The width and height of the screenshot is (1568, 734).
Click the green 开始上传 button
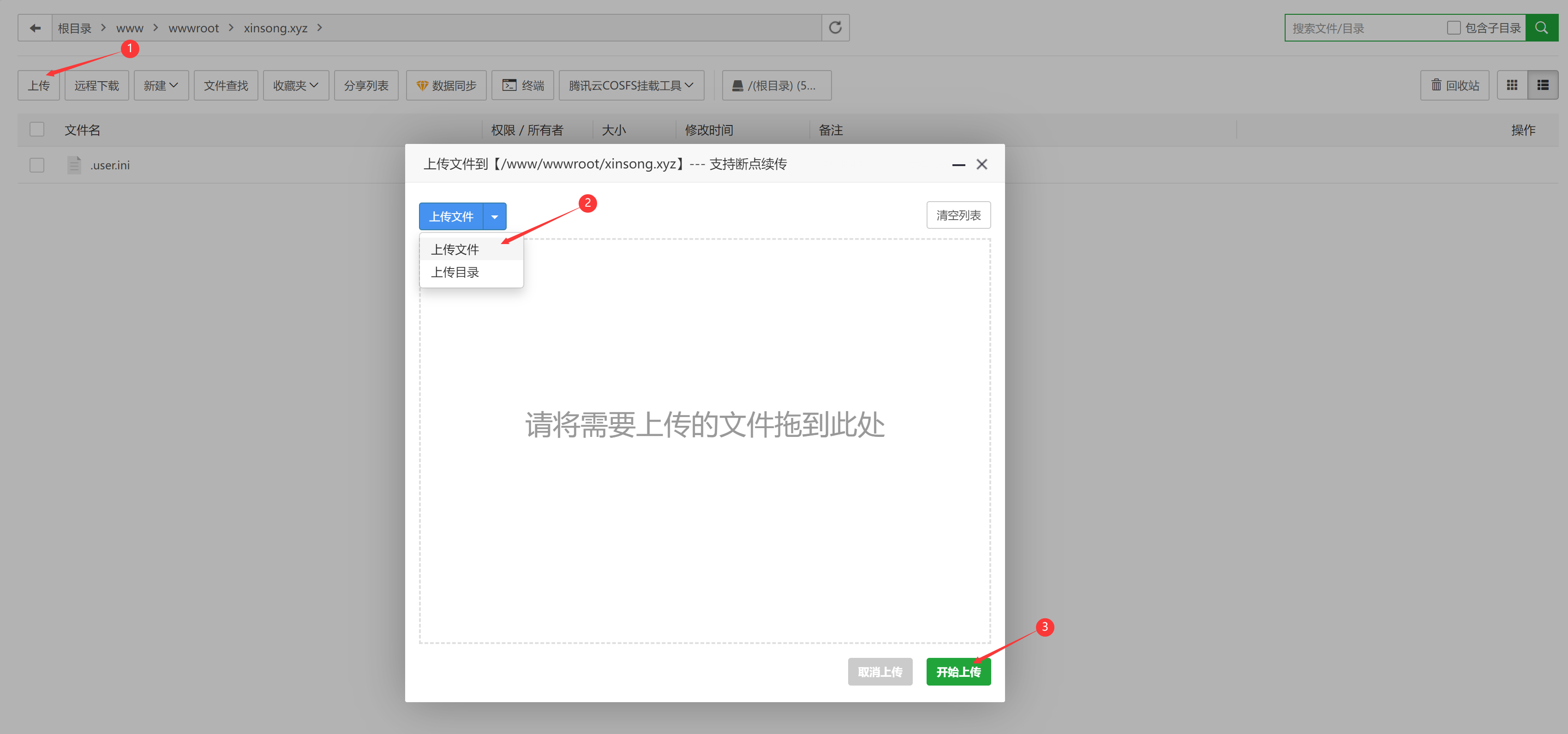click(958, 672)
